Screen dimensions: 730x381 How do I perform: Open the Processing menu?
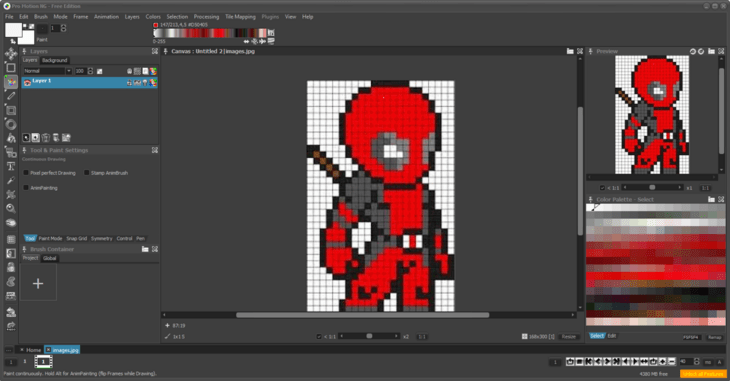[206, 17]
